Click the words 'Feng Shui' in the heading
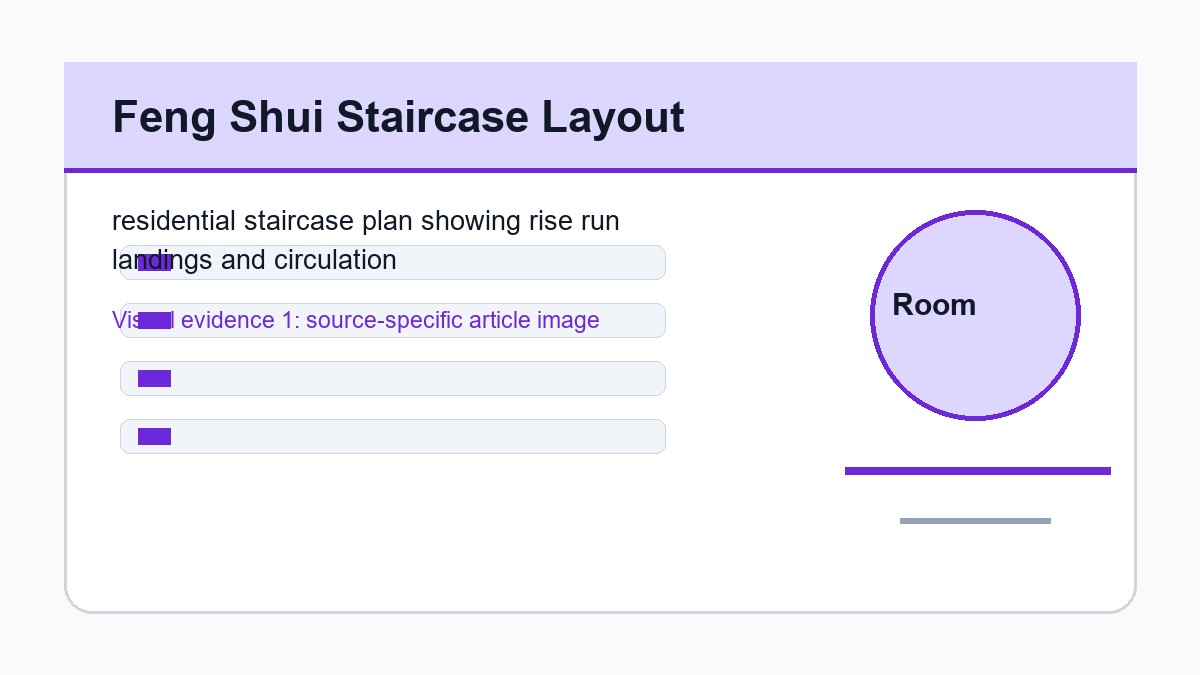 coord(217,117)
